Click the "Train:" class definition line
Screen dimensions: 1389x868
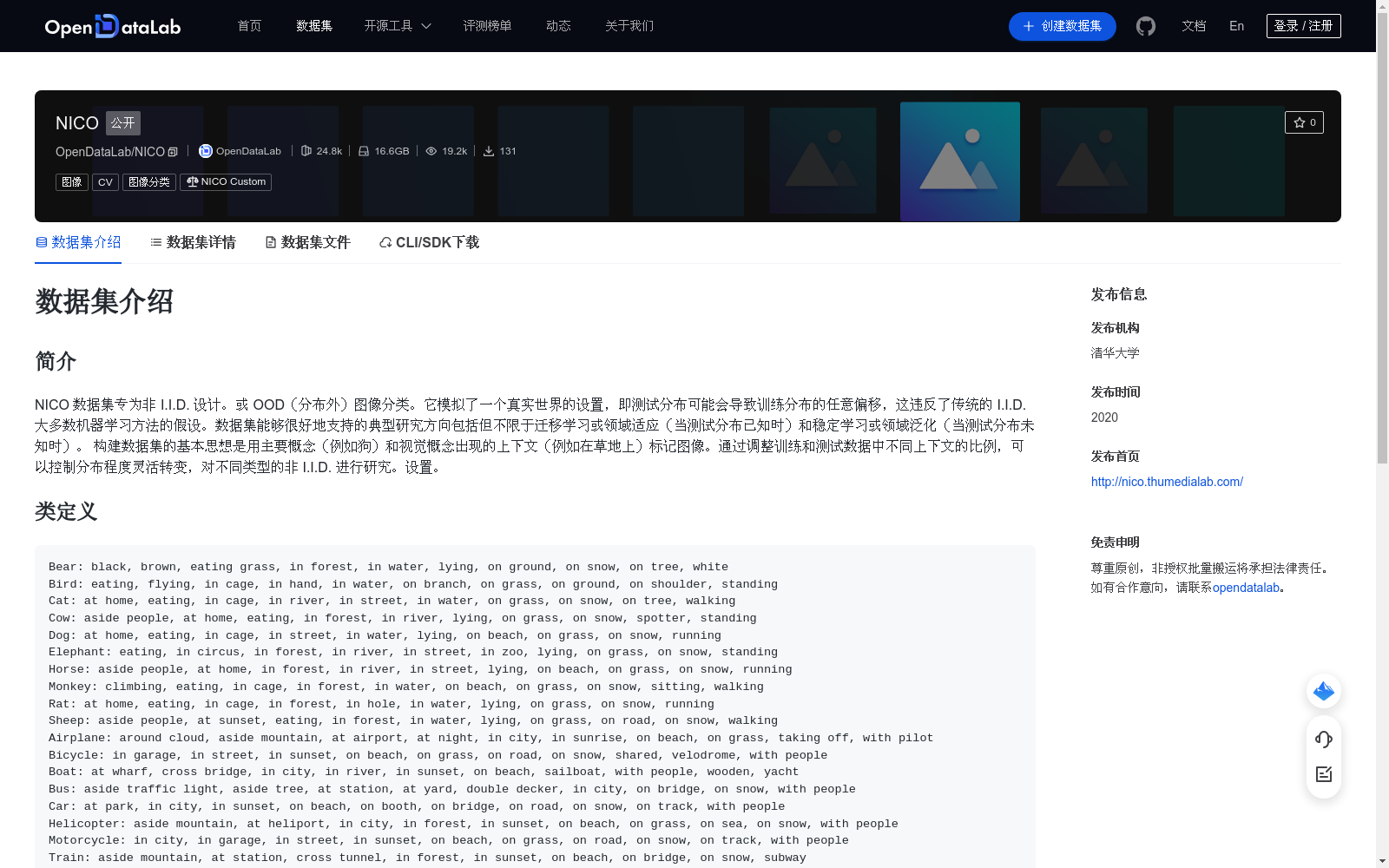click(427, 858)
